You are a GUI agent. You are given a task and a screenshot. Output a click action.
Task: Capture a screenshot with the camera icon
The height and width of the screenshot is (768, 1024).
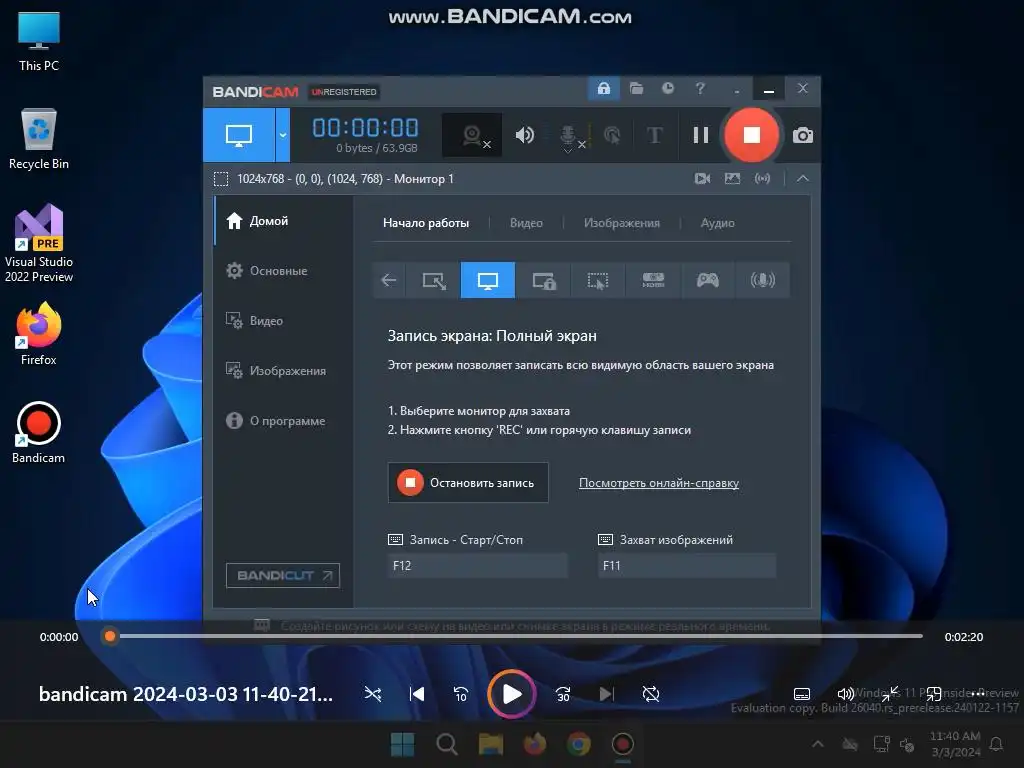803,135
